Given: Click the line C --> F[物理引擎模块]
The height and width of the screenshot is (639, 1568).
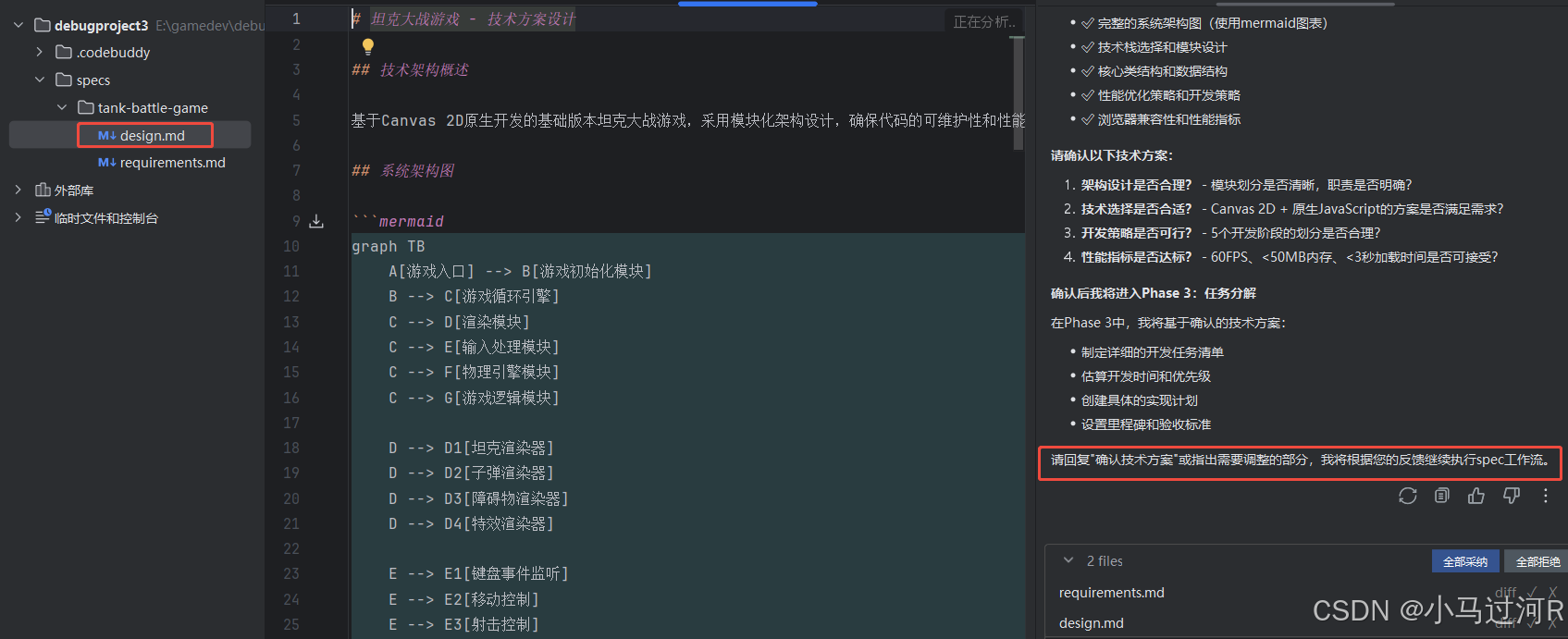Looking at the screenshot, I should point(474,372).
